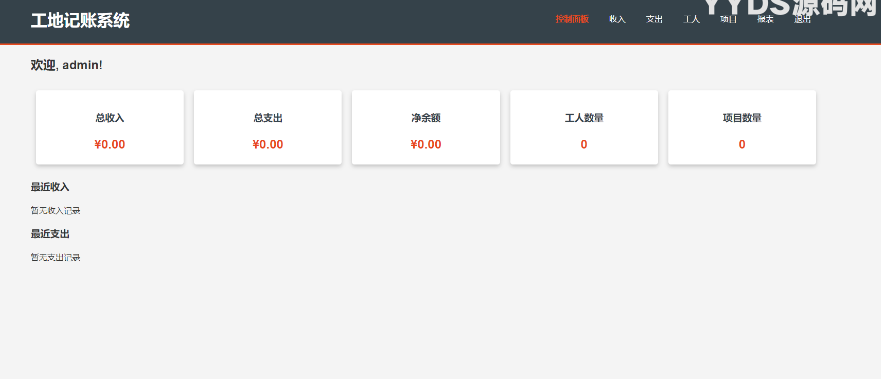Click the 最近支出 section heading
The image size is (881, 379).
50,234
